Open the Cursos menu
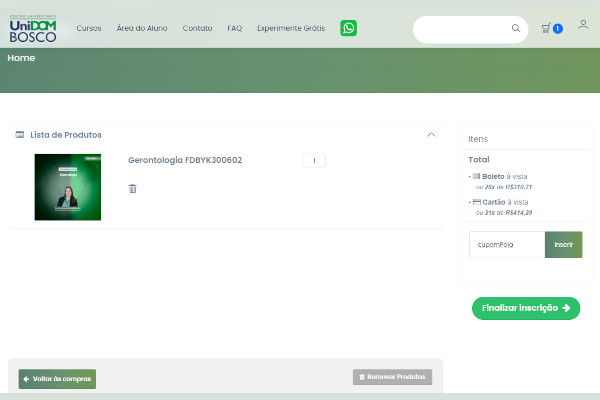 pyautogui.click(x=88, y=29)
